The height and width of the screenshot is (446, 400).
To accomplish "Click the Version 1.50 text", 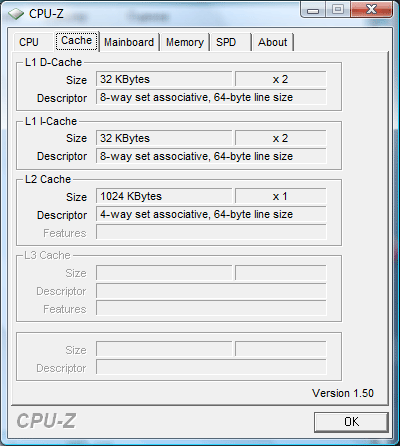I will (x=343, y=393).
